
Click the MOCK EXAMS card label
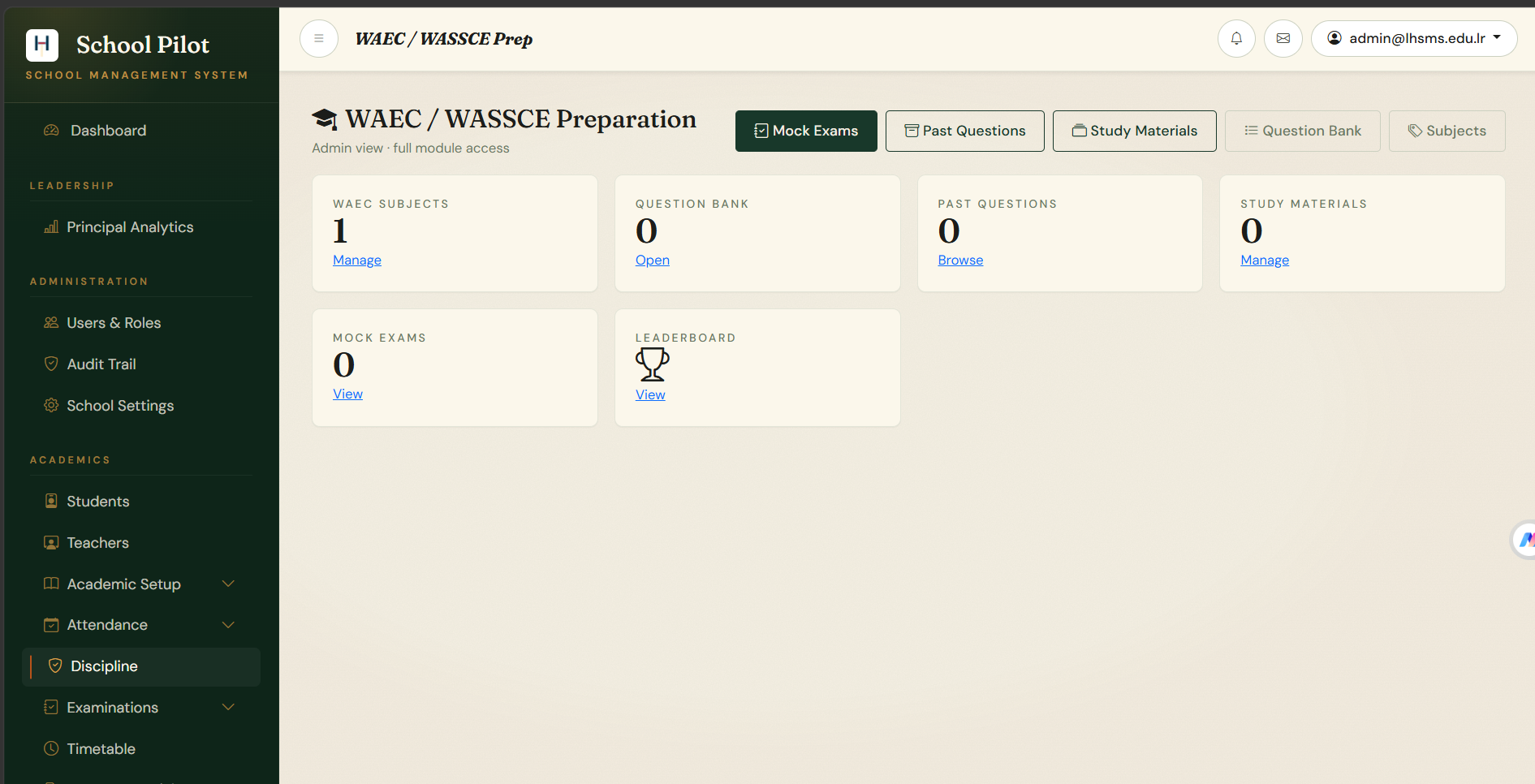point(379,338)
